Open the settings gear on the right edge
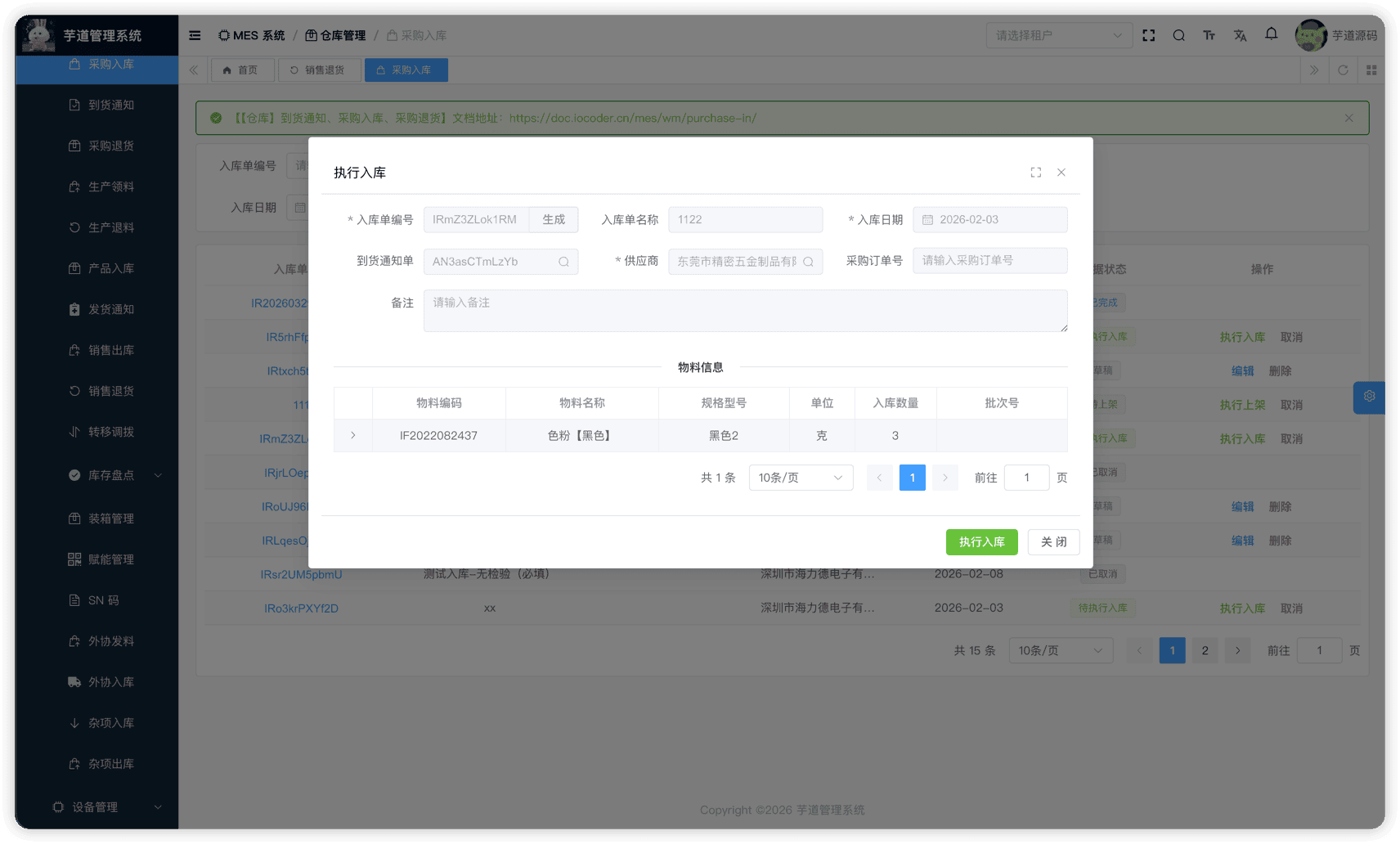This screenshot has width=1400, height=844. click(x=1369, y=397)
